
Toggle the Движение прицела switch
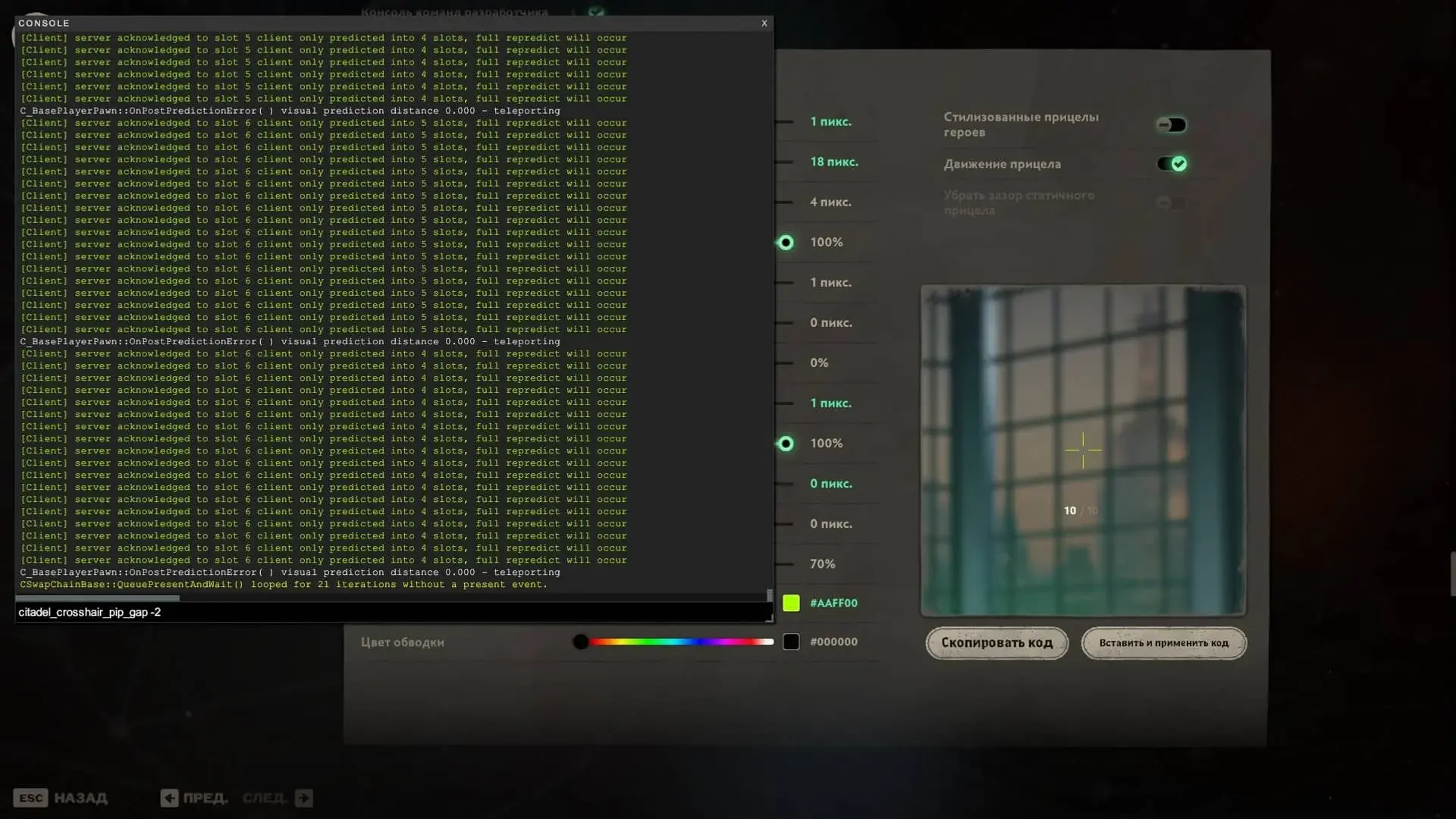[x=1172, y=164]
